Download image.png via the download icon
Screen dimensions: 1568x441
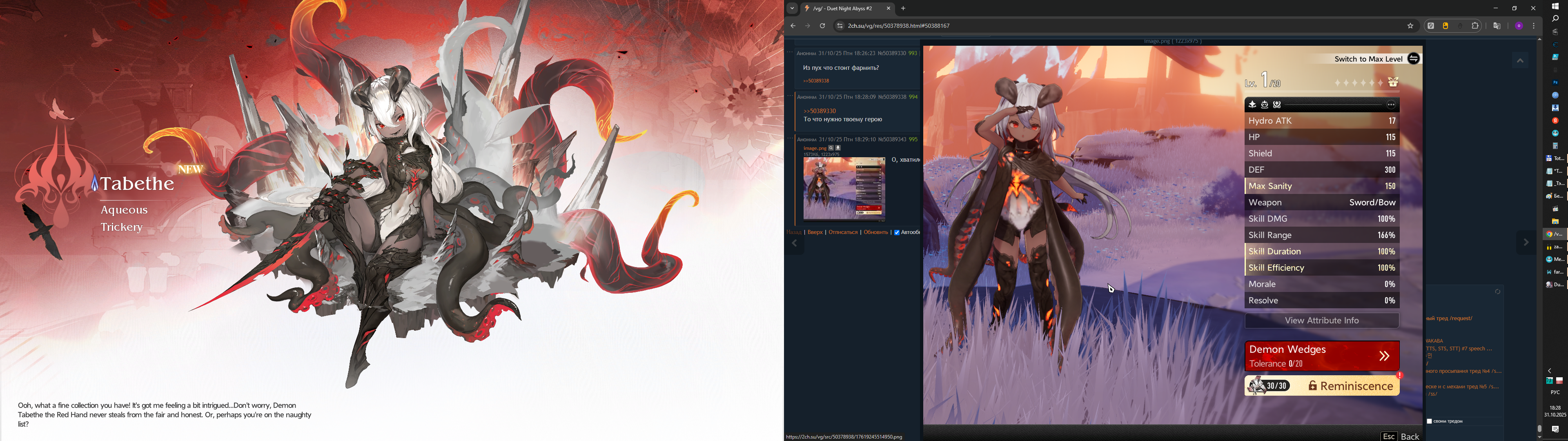point(838,148)
